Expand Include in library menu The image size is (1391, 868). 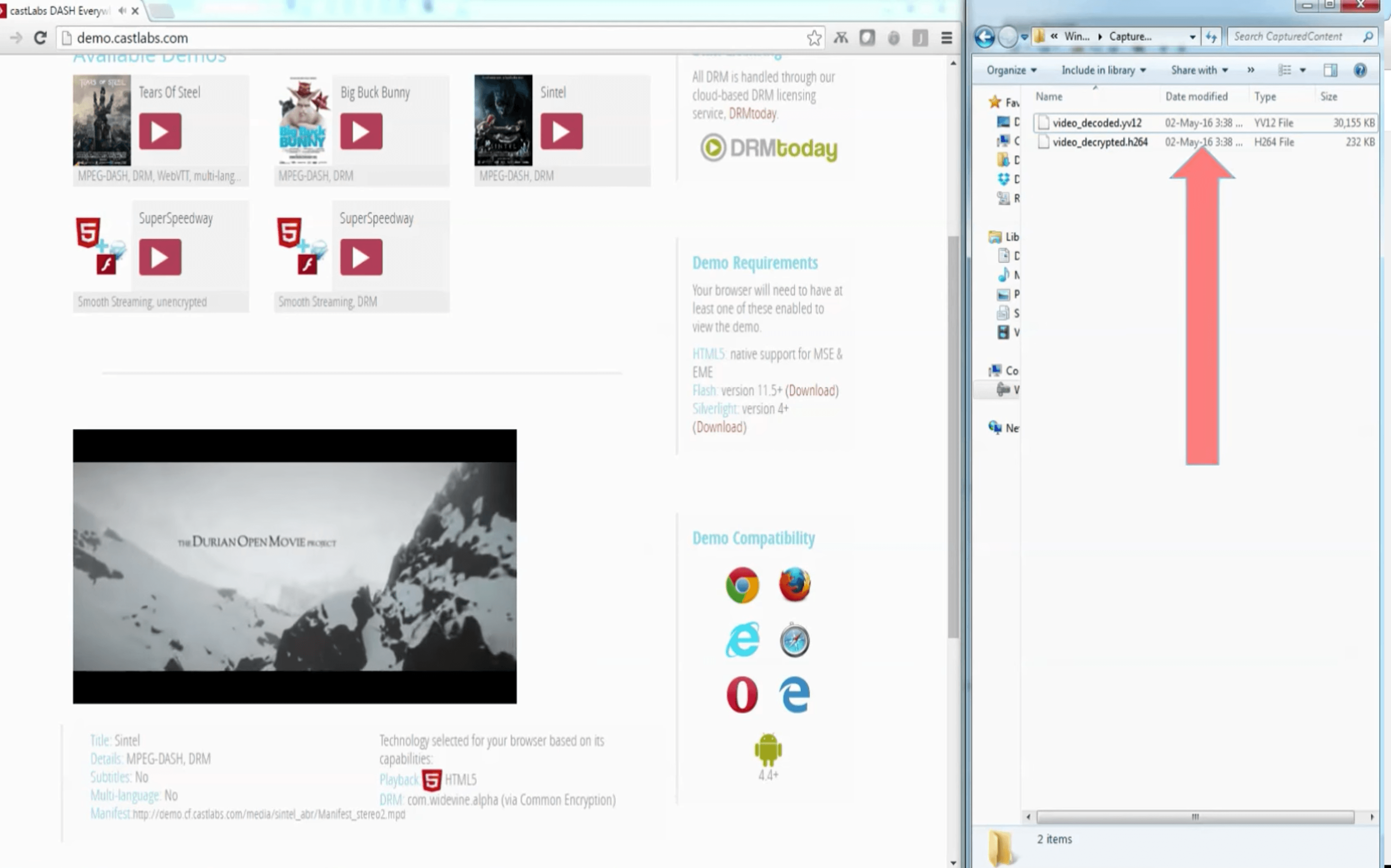point(1103,70)
